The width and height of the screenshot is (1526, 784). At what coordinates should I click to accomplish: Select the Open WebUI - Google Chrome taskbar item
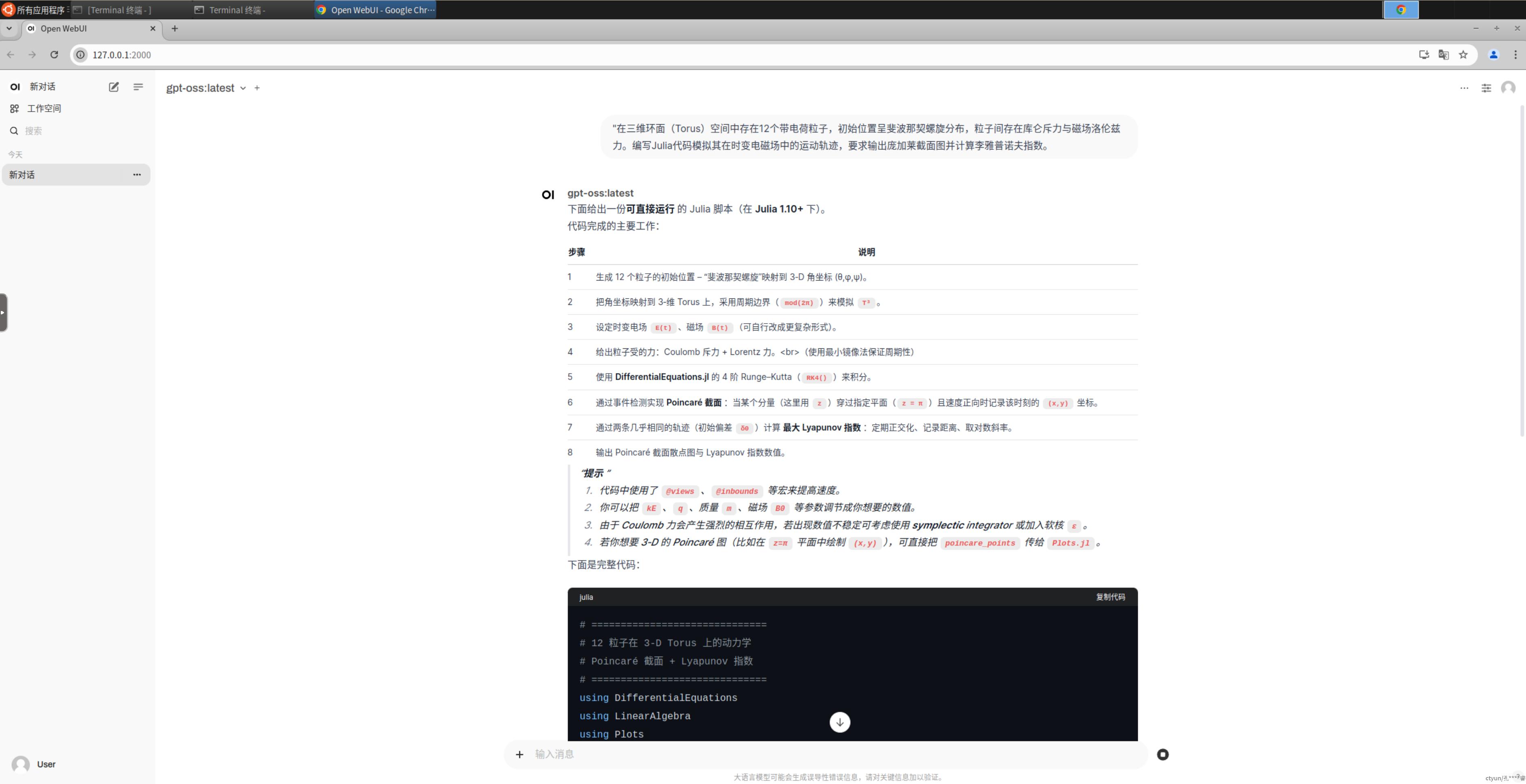point(376,9)
